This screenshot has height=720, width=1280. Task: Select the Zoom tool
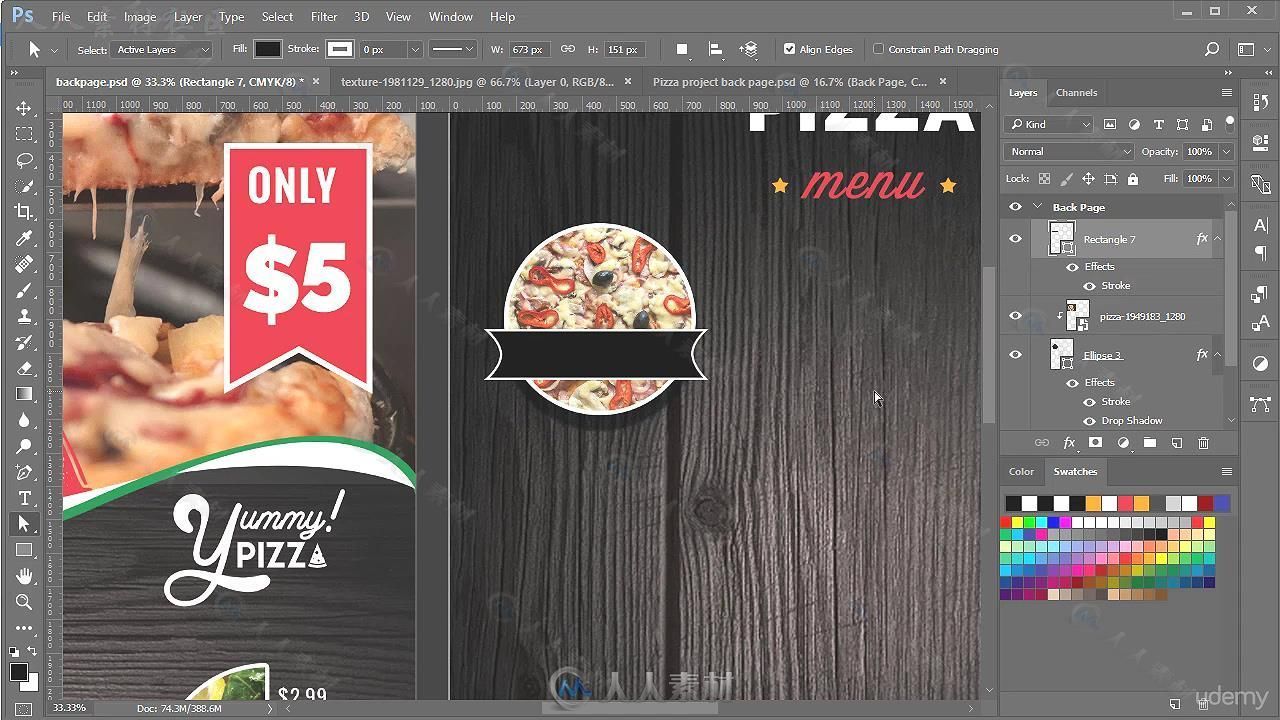point(24,602)
